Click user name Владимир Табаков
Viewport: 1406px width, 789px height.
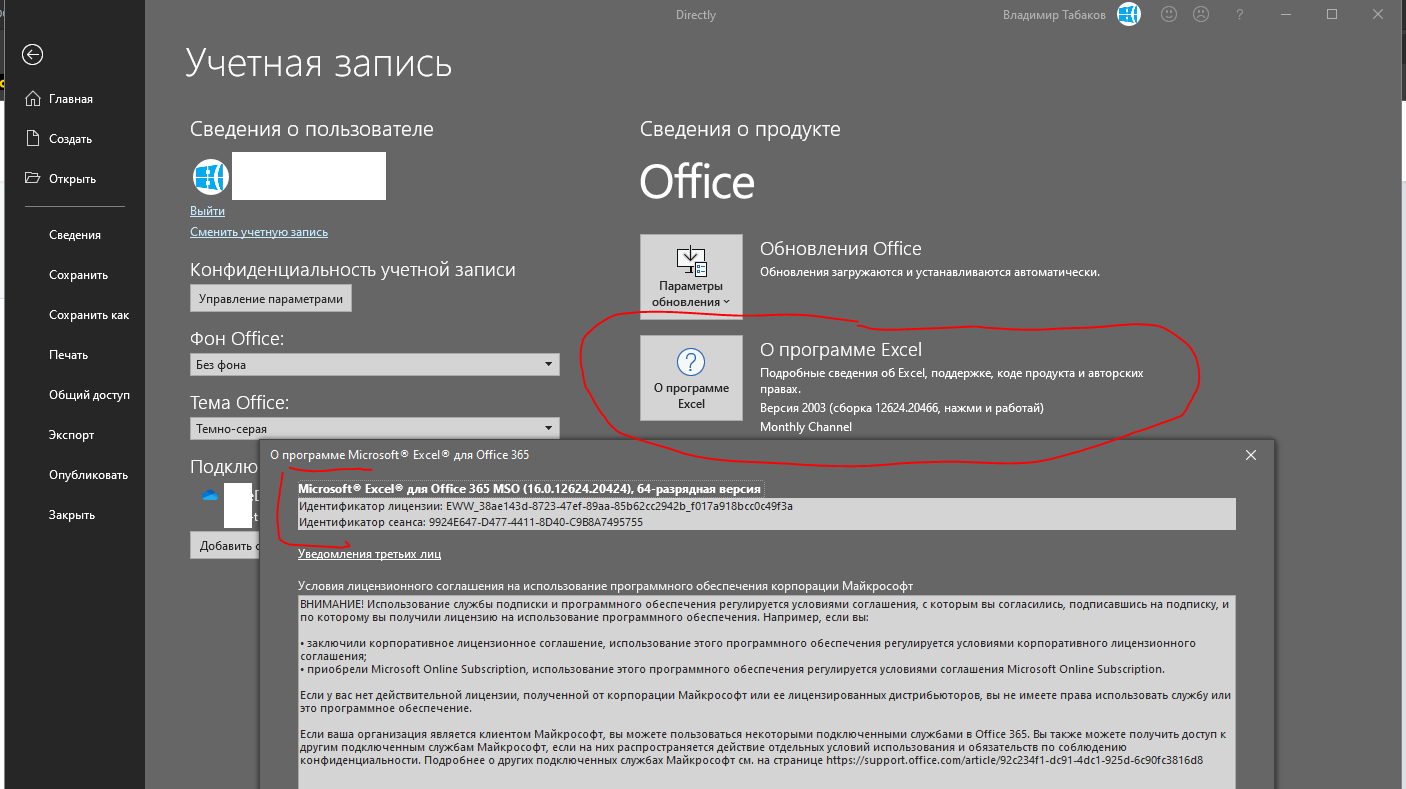[1055, 15]
